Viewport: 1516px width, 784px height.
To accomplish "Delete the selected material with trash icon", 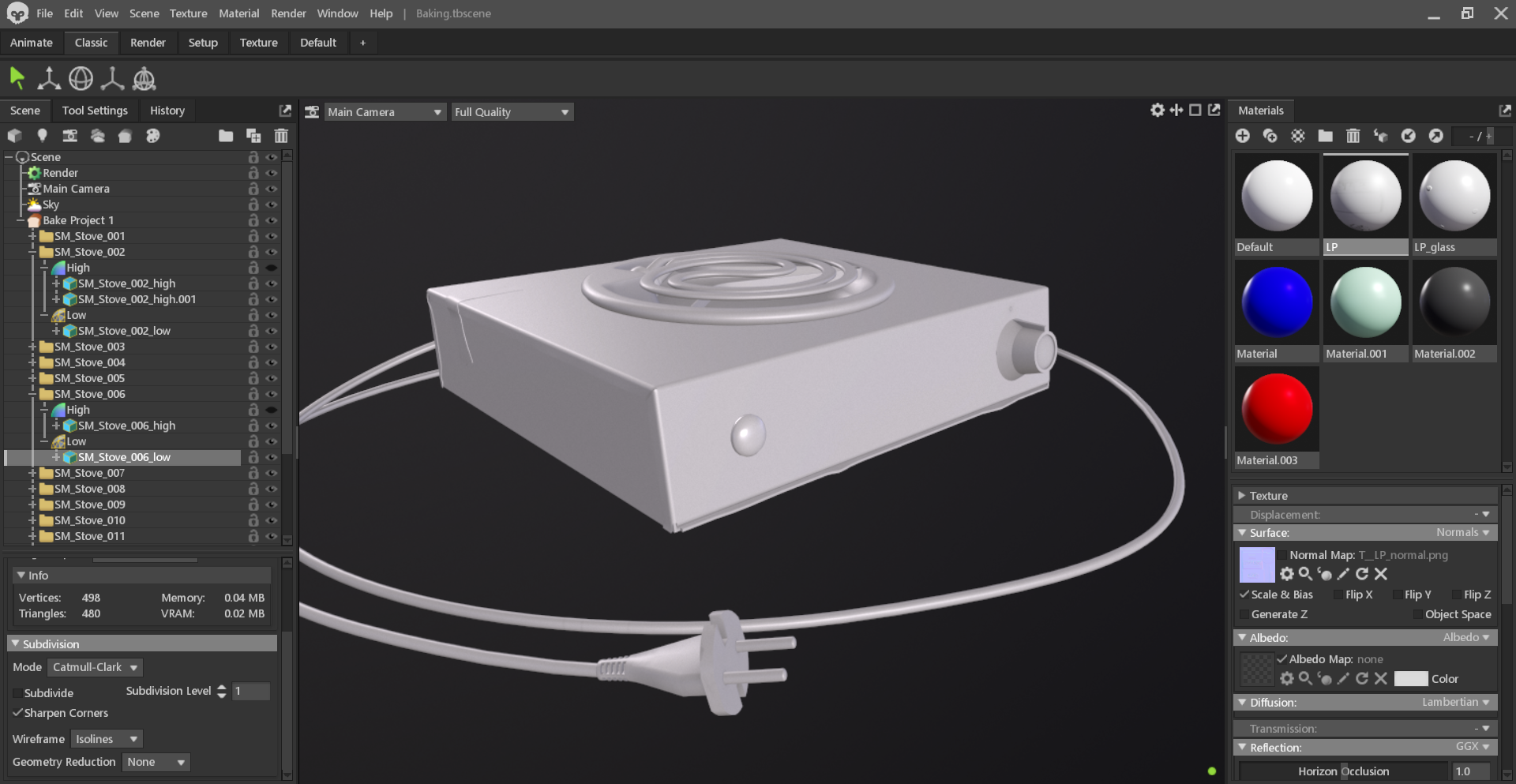I will point(1353,136).
